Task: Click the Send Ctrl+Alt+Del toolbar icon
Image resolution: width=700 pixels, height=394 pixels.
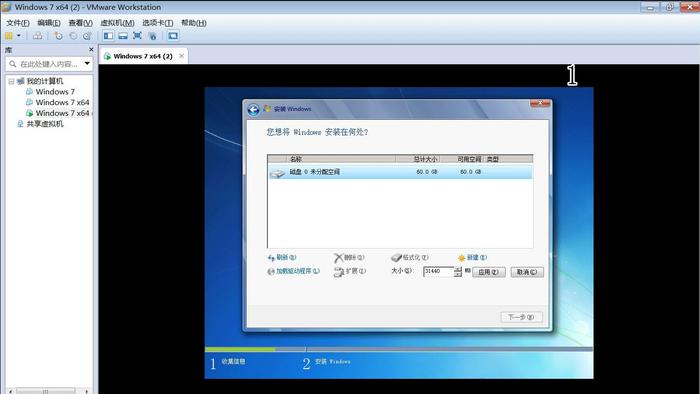Action: (38, 36)
